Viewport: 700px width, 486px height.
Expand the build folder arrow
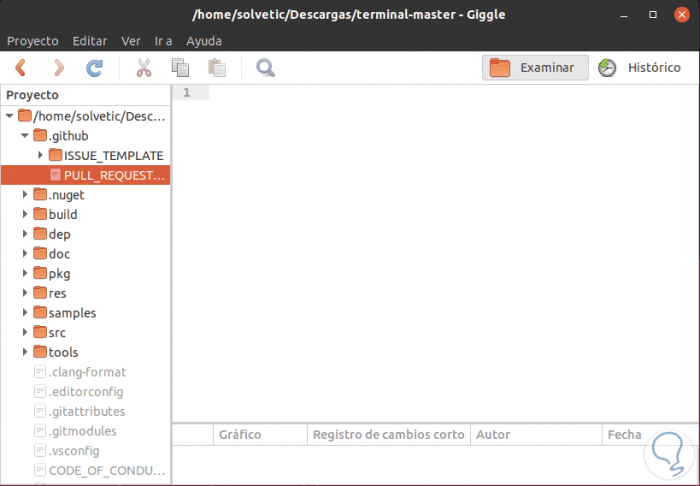(25, 214)
